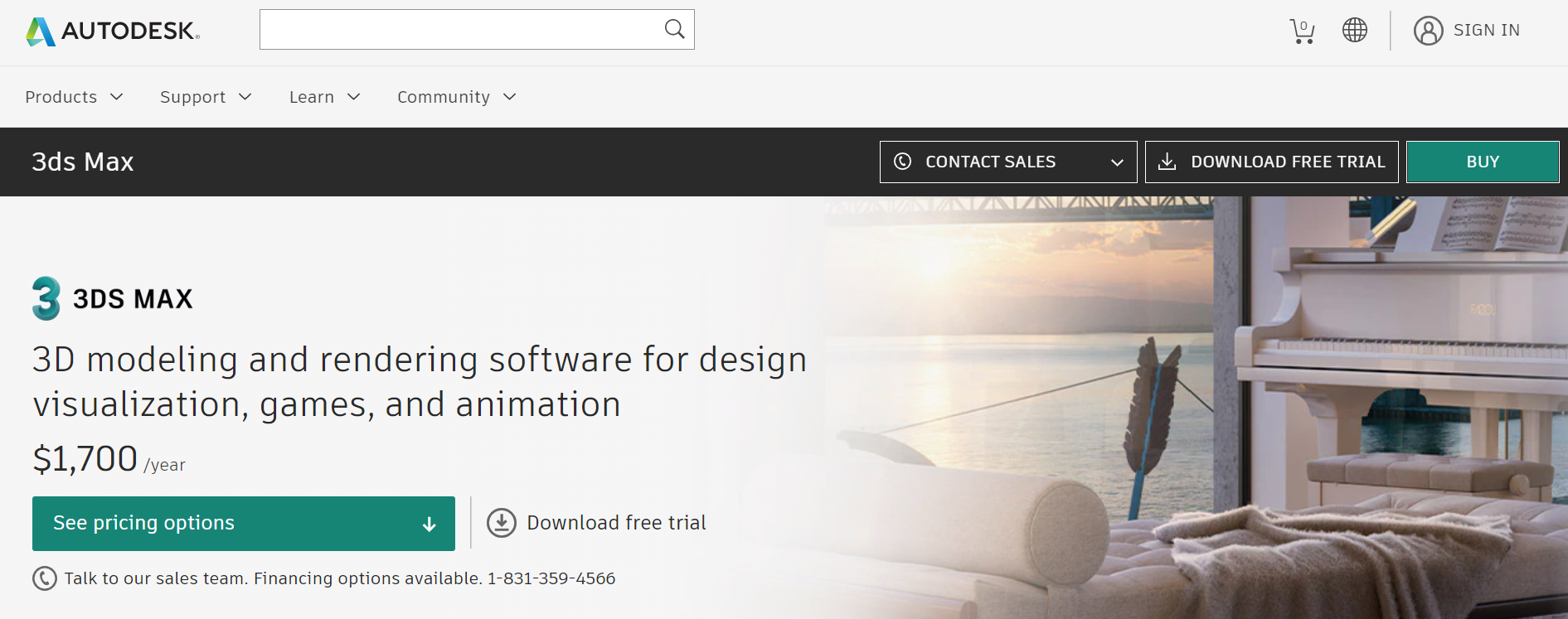The height and width of the screenshot is (619, 1568).
Task: Click download icon in Download Free Trial button
Action: coord(1167,162)
